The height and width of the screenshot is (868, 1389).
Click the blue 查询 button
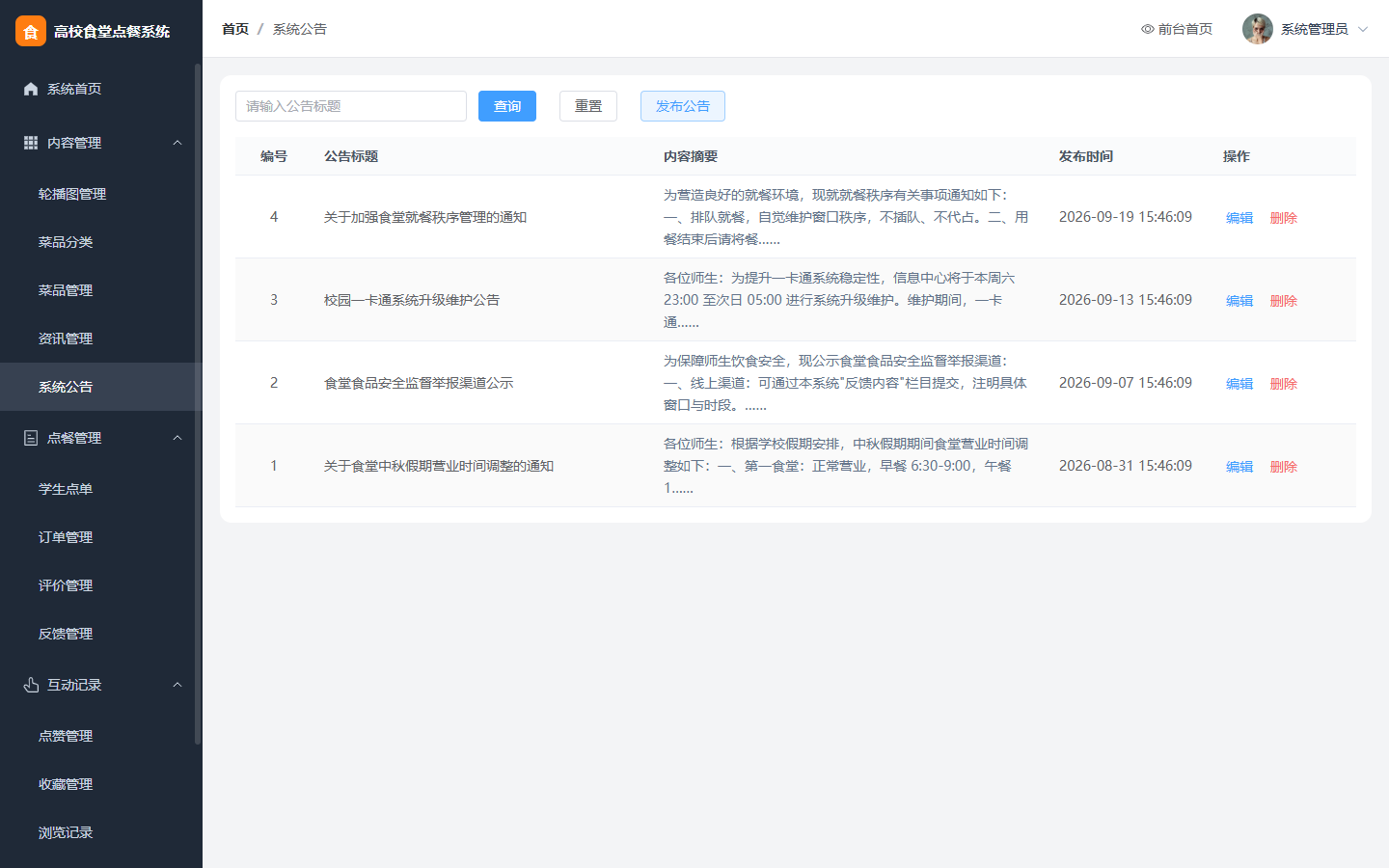pos(507,106)
